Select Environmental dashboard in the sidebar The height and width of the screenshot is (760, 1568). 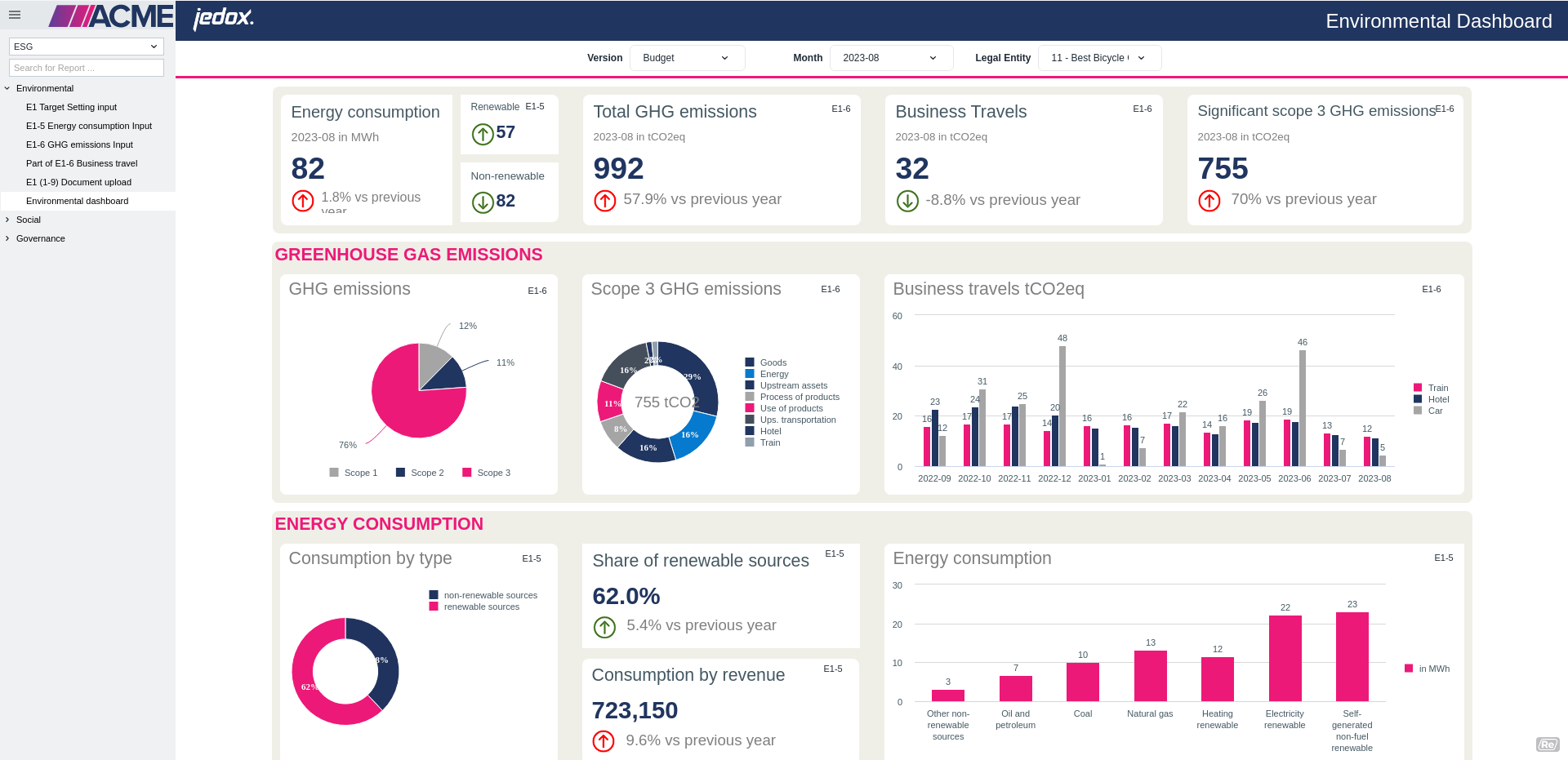[x=77, y=201]
